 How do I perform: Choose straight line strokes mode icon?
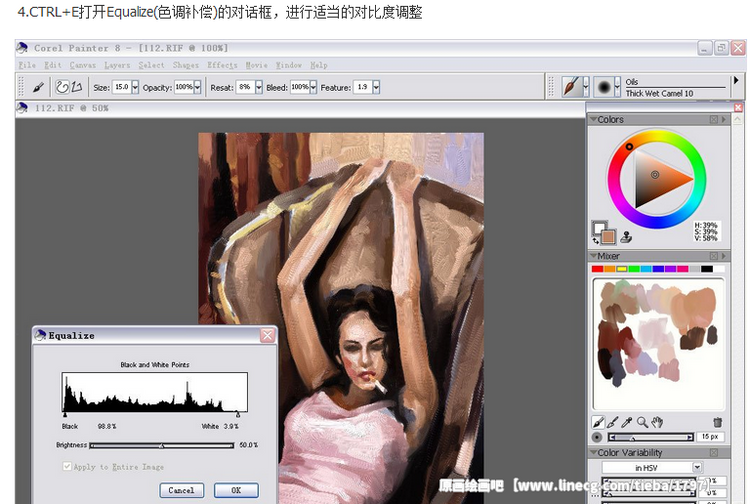point(77,87)
